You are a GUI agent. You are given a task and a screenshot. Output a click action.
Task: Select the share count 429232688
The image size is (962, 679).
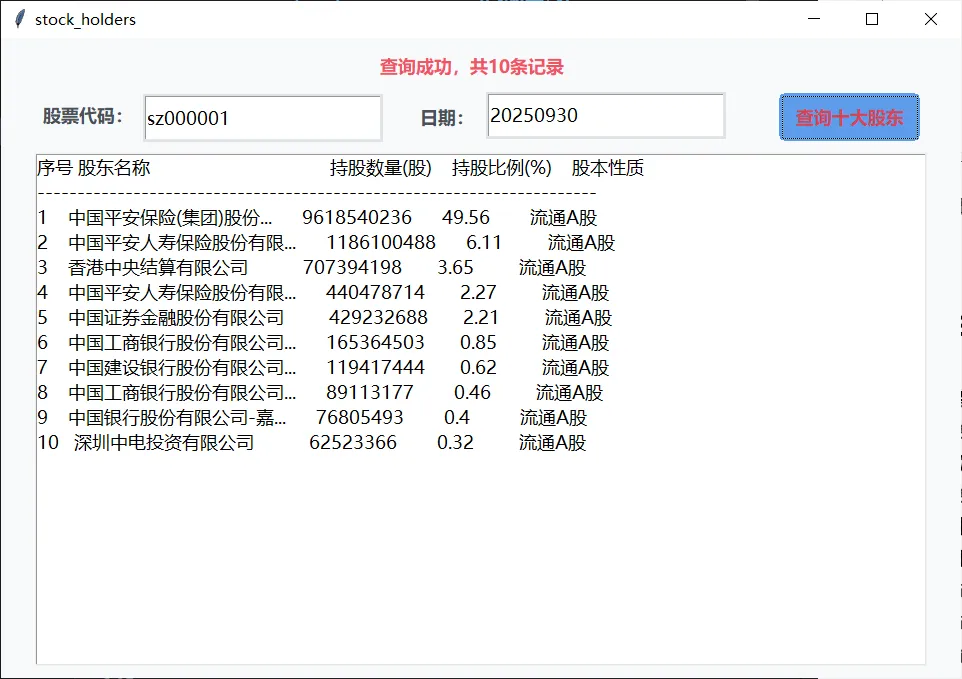tap(379, 318)
